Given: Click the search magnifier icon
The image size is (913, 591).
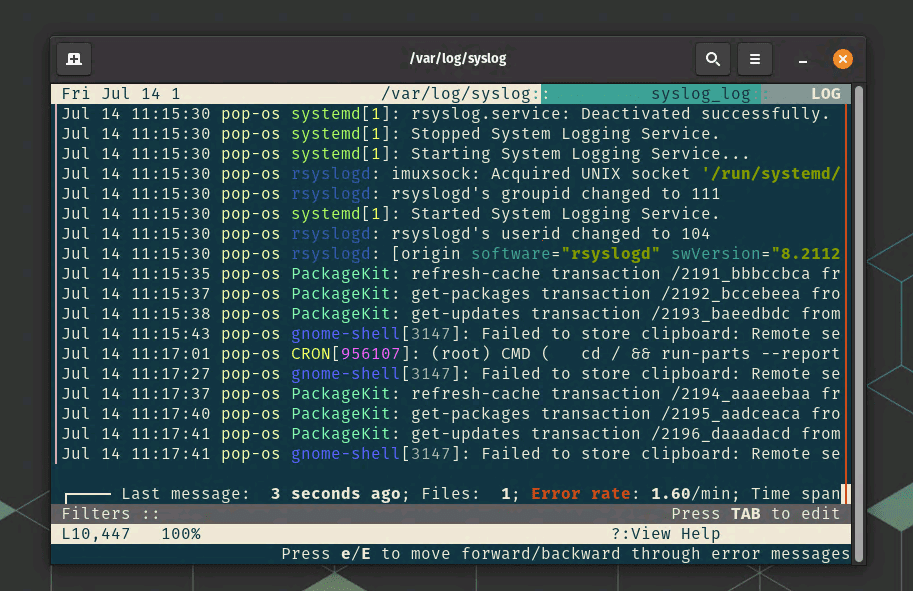Looking at the screenshot, I should [x=713, y=59].
